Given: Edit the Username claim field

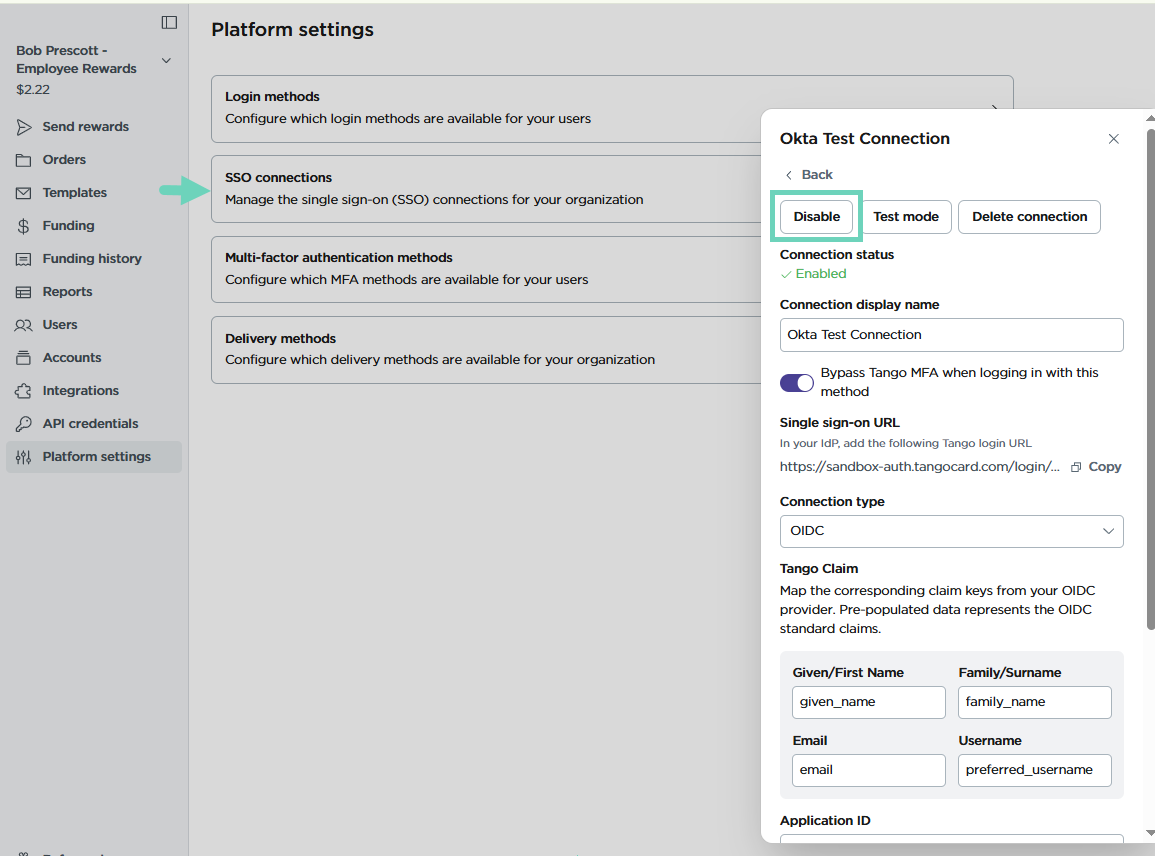Looking at the screenshot, I should (x=1034, y=770).
